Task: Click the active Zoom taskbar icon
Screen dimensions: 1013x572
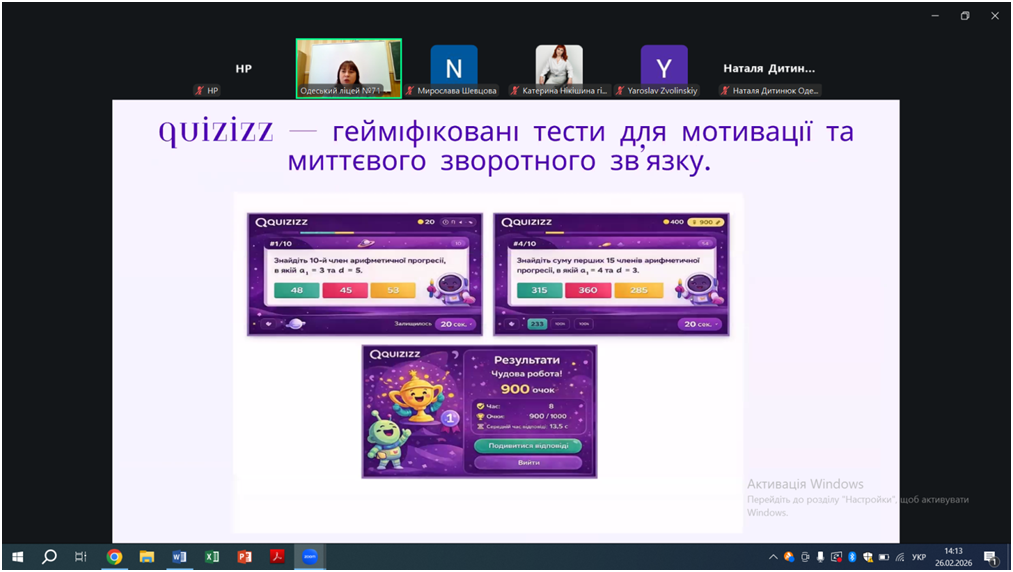Action: tap(310, 557)
